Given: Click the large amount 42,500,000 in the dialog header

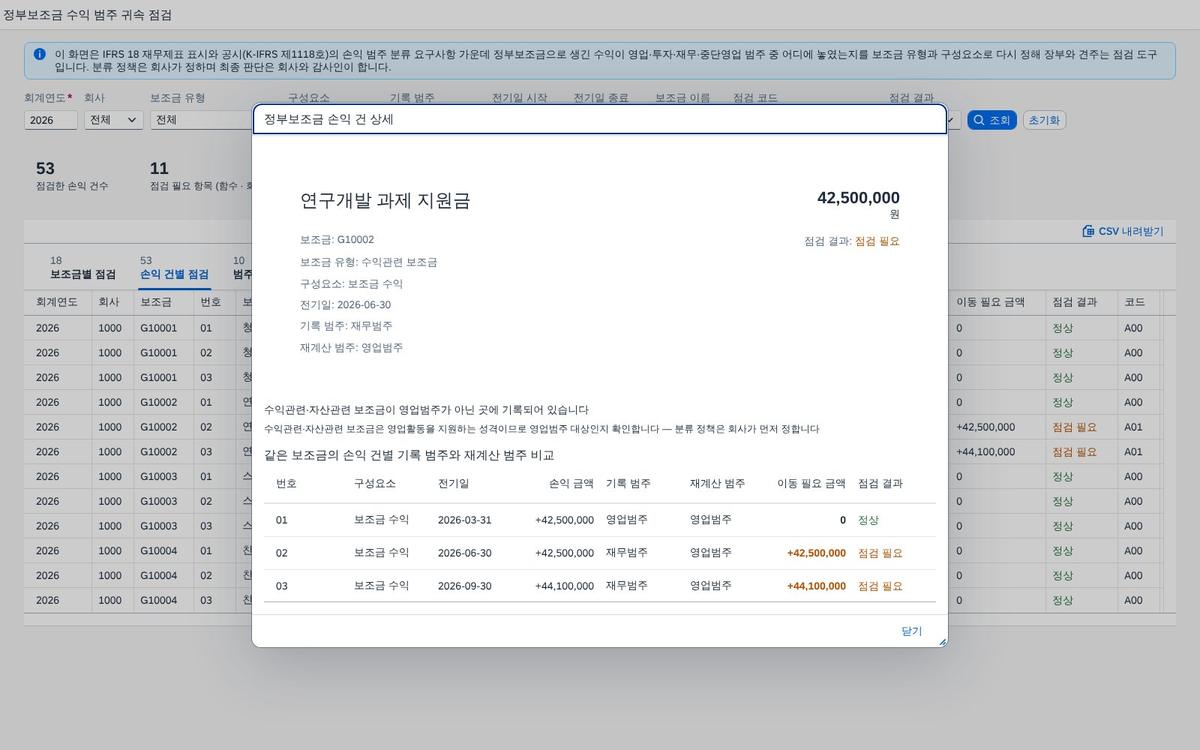Looking at the screenshot, I should (x=858, y=198).
